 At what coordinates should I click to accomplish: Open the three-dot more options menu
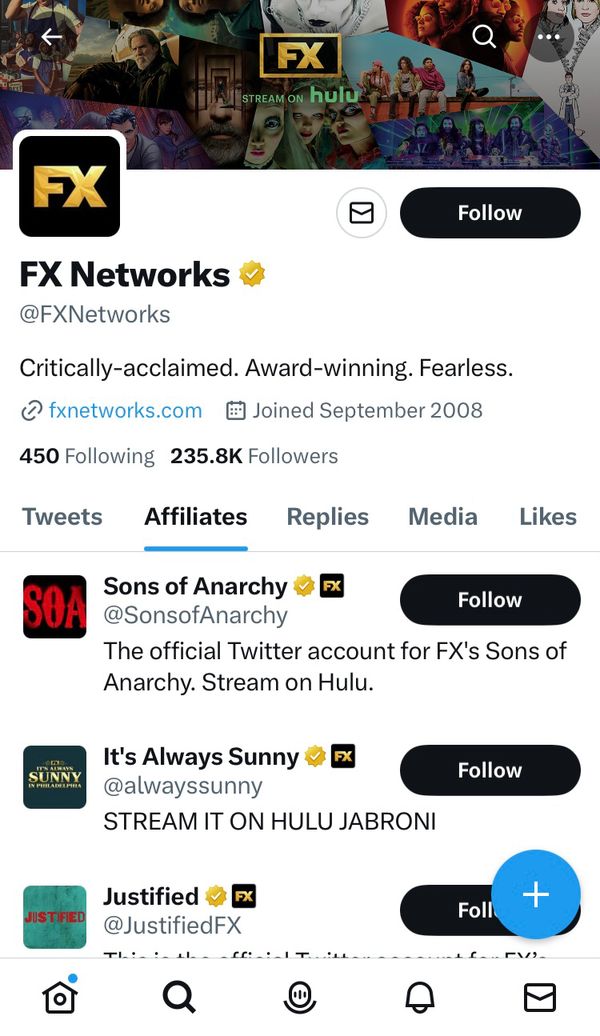click(x=549, y=37)
